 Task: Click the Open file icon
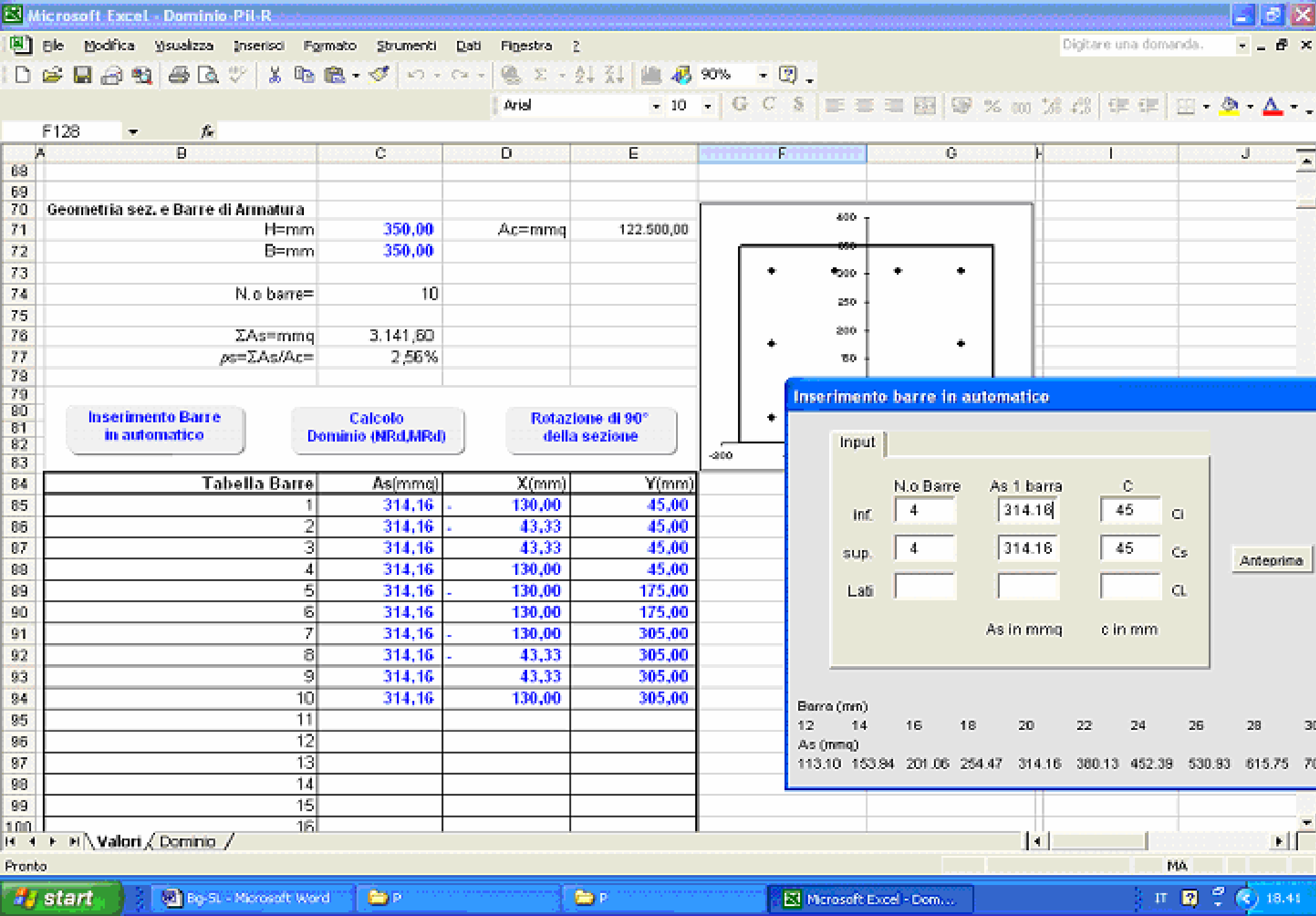(x=52, y=75)
